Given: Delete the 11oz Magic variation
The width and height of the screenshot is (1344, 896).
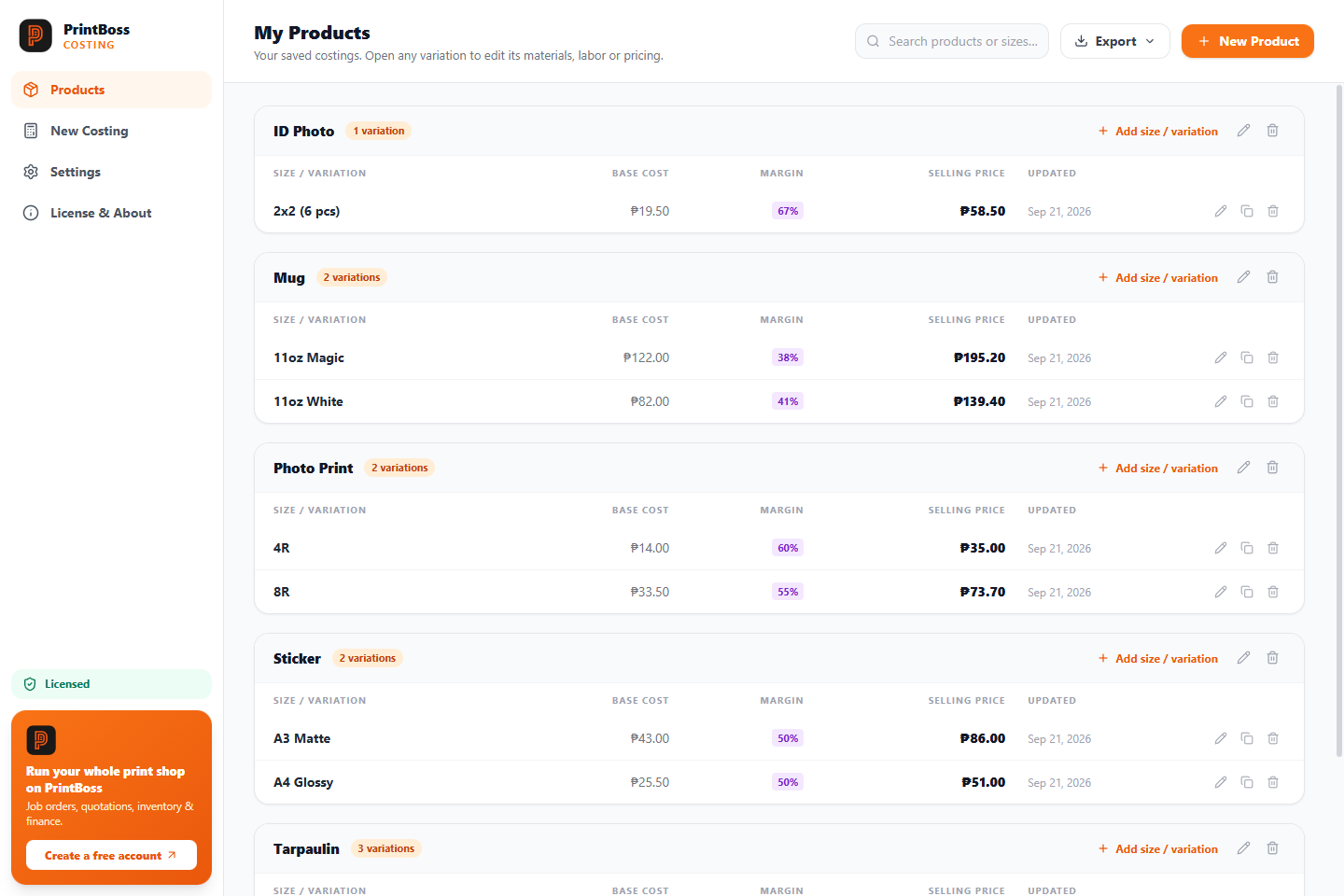Looking at the screenshot, I should tap(1273, 357).
